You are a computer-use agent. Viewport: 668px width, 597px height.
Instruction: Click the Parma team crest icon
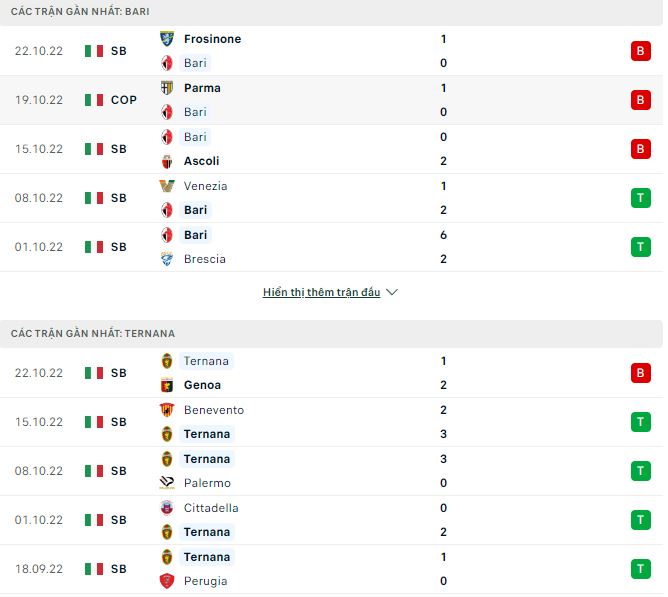click(x=167, y=88)
